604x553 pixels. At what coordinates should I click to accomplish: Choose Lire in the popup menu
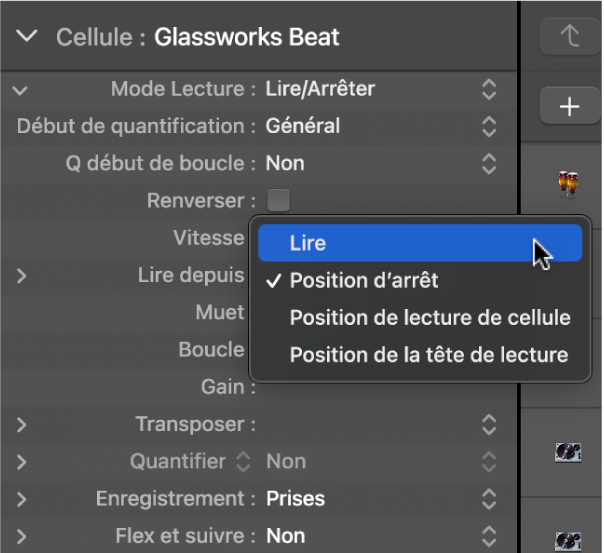(x=420, y=243)
